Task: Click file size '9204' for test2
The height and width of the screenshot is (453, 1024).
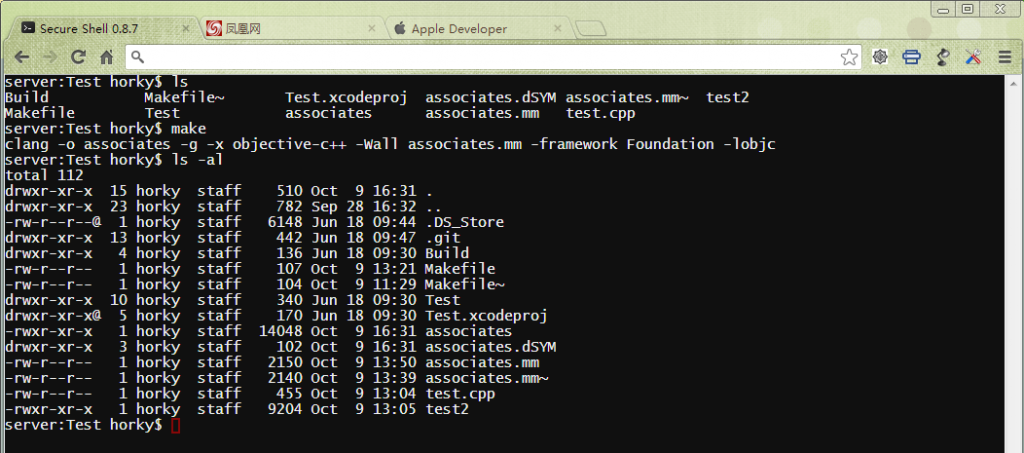Action: tap(285, 410)
